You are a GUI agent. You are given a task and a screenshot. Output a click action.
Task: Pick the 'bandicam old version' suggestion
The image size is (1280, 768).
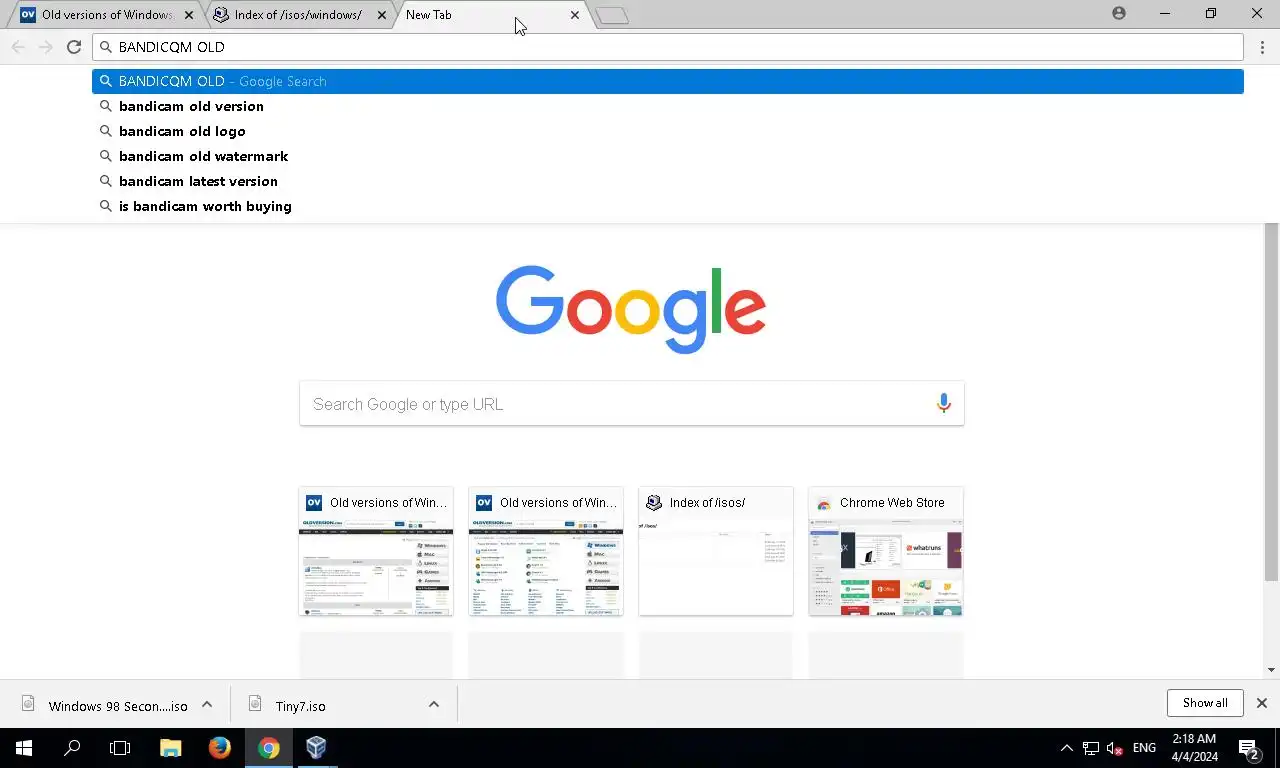[667, 106]
